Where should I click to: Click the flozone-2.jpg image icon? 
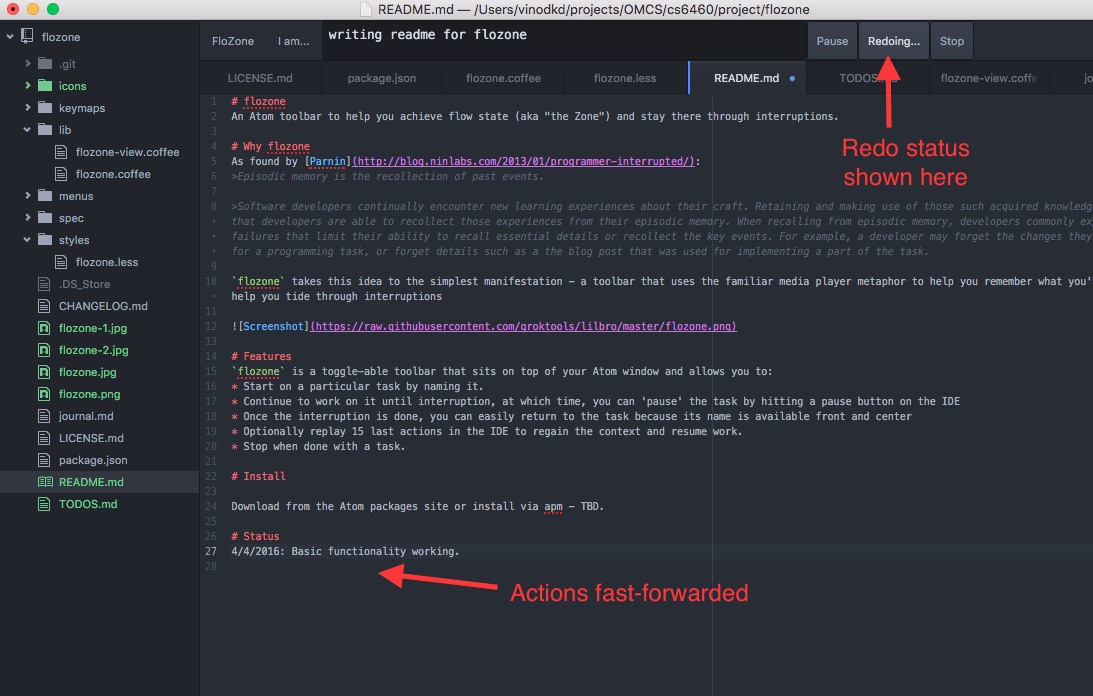pyautogui.click(x=44, y=350)
